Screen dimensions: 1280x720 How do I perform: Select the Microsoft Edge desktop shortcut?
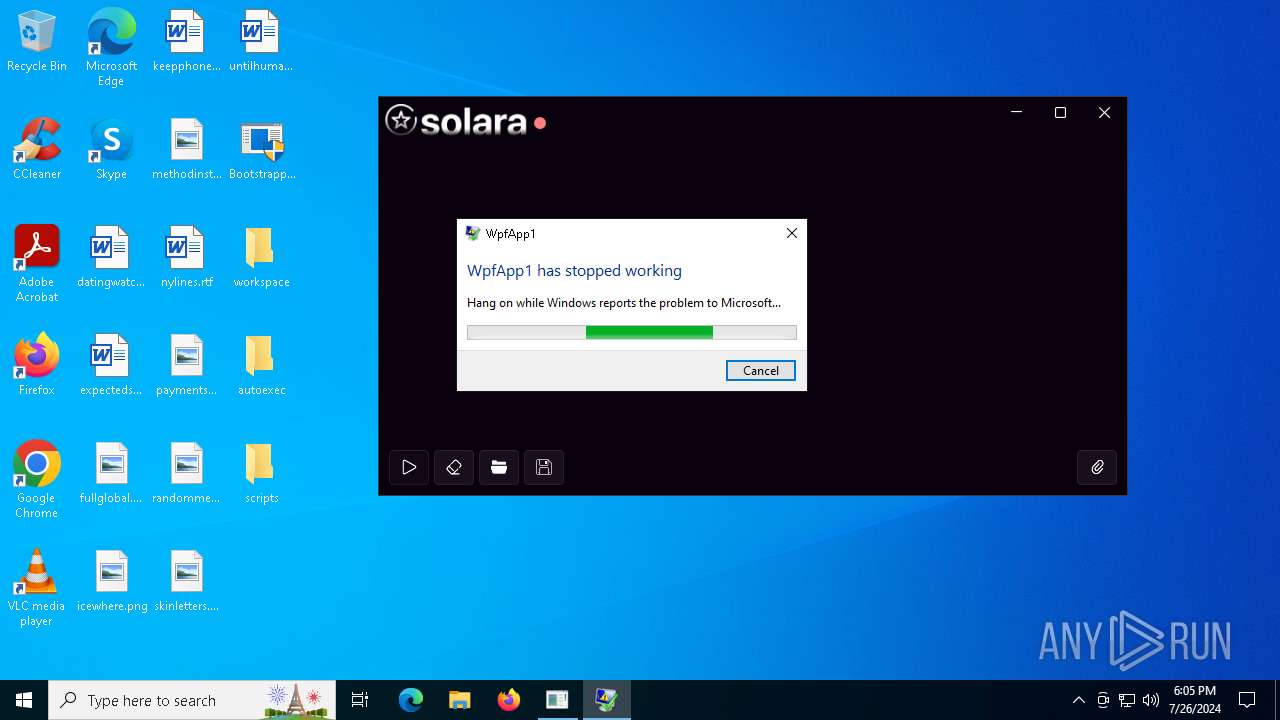[111, 47]
